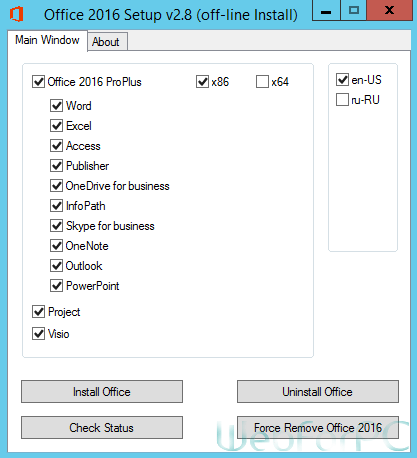
Task: Disable Skype for business checkbox
Action: coord(57,226)
